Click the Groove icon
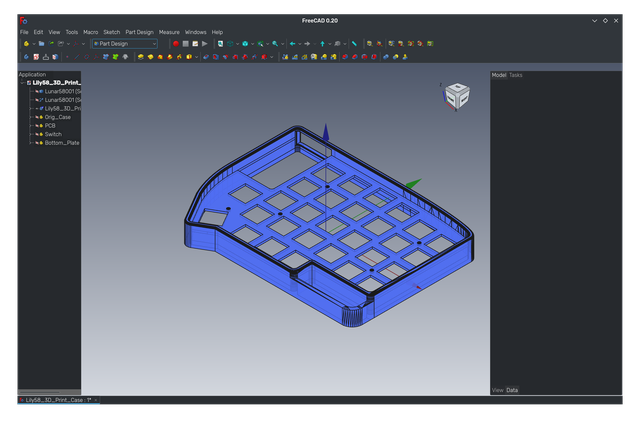This screenshot has width=640, height=425. coord(225,57)
